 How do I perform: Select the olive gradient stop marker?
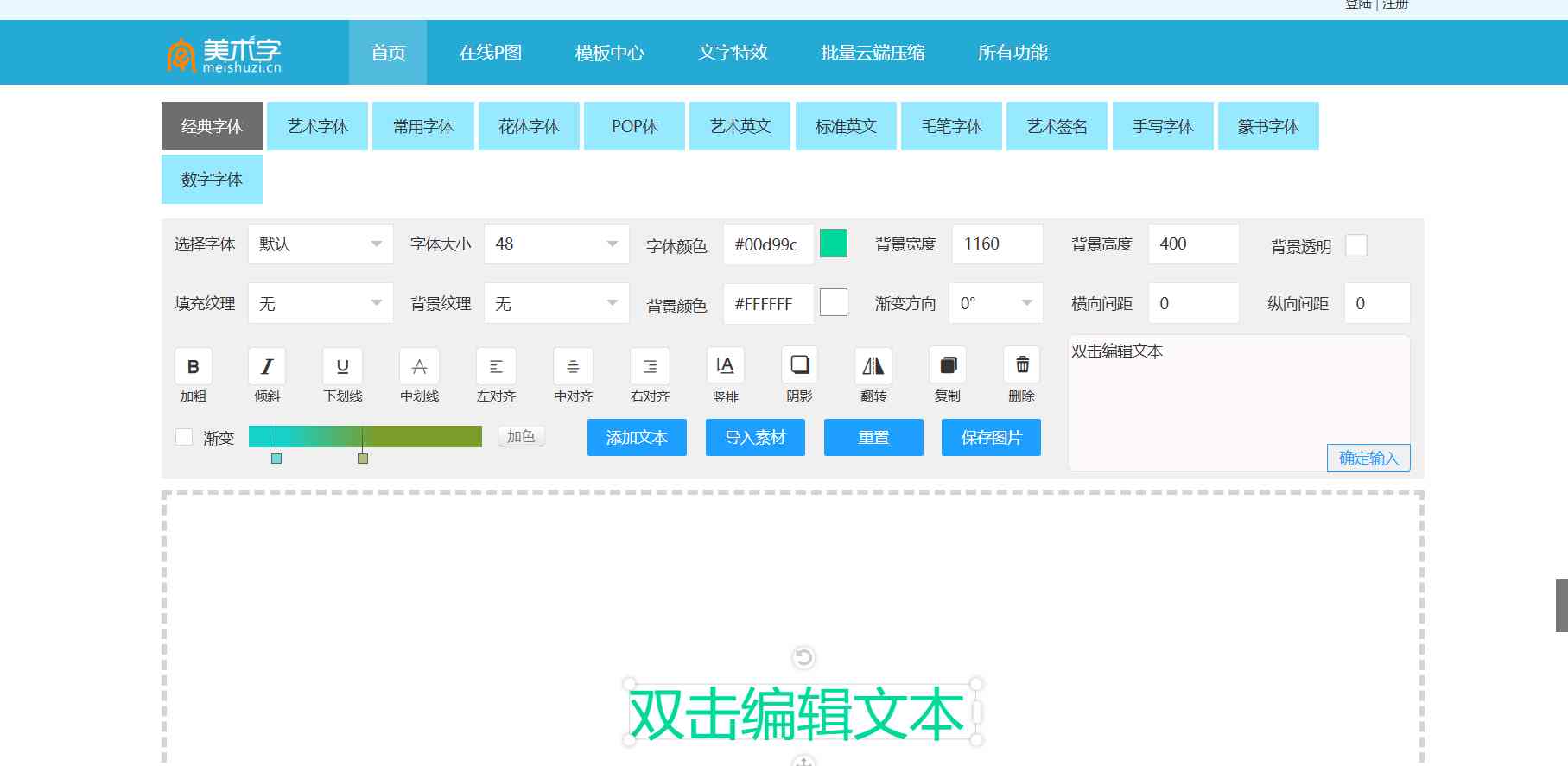363,459
